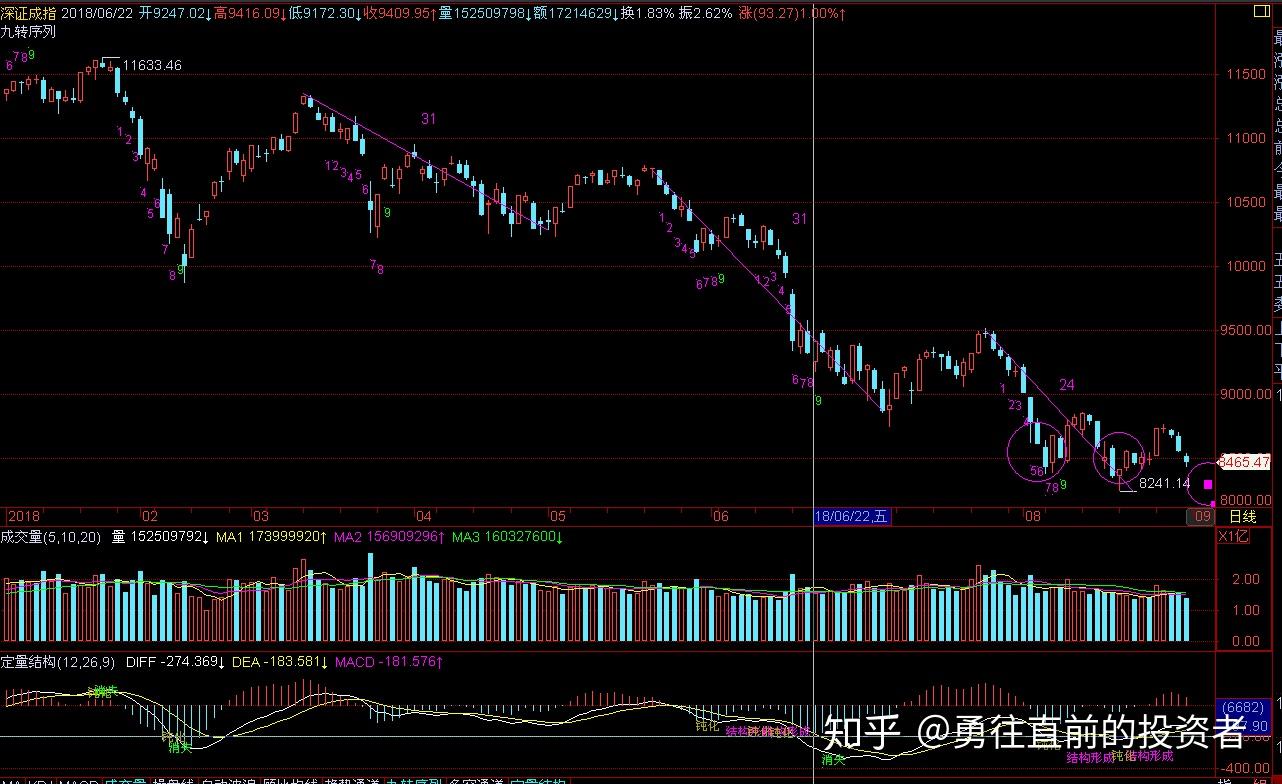Image resolution: width=1282 pixels, height=784 pixels.
Task: Click the 低9172.30 low price in the header
Action: (325, 14)
